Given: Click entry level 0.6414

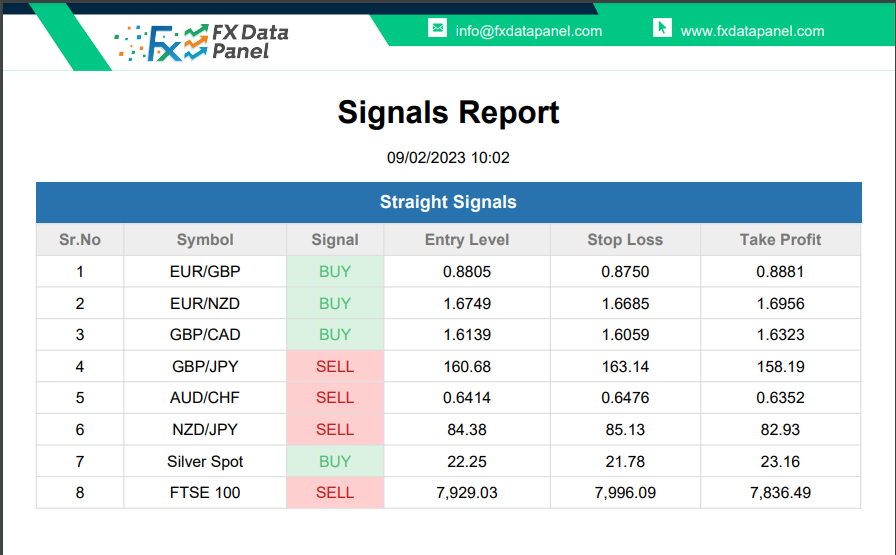Looking at the screenshot, I should (x=467, y=397).
